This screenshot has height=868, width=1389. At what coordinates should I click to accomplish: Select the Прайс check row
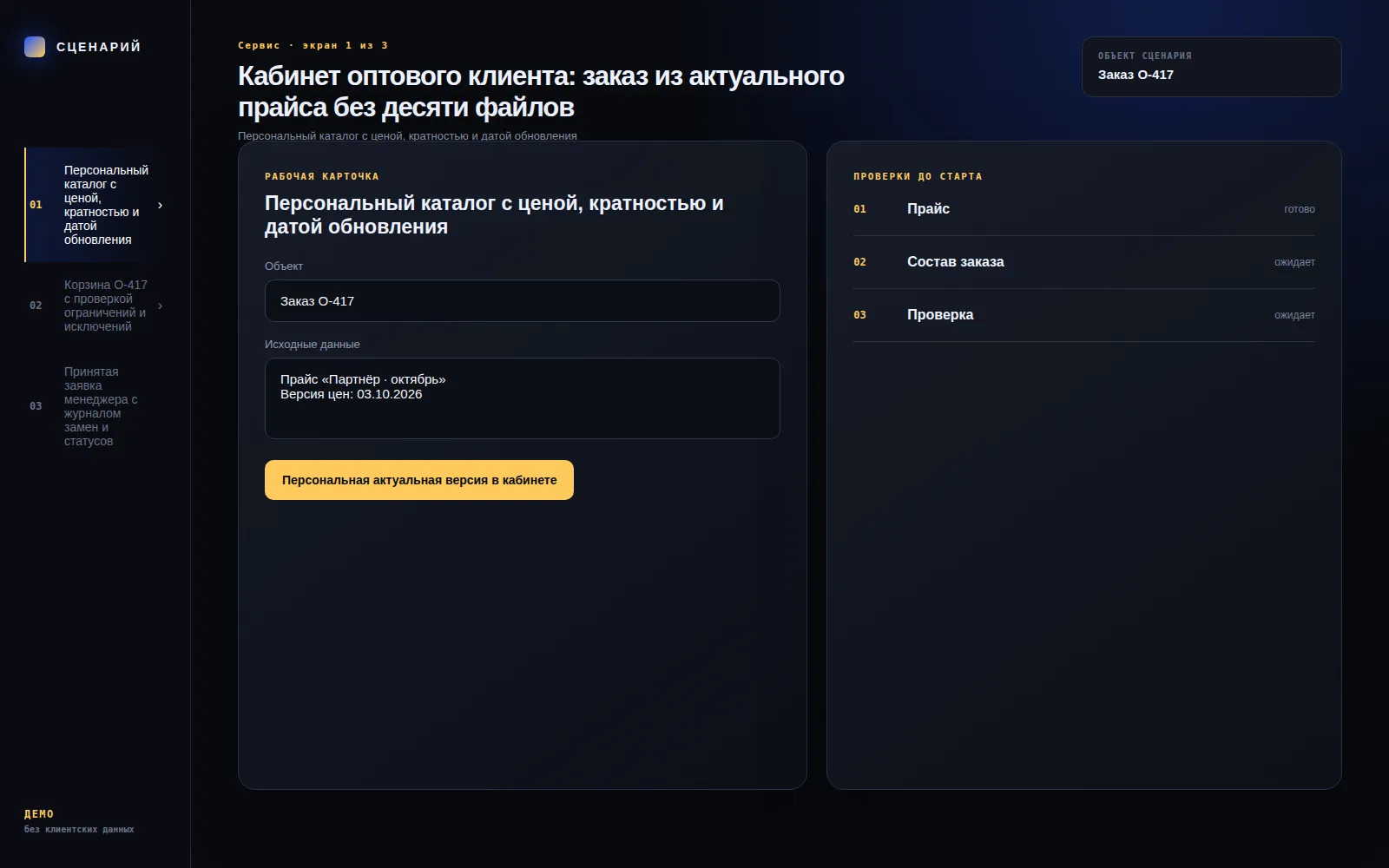(x=1083, y=209)
